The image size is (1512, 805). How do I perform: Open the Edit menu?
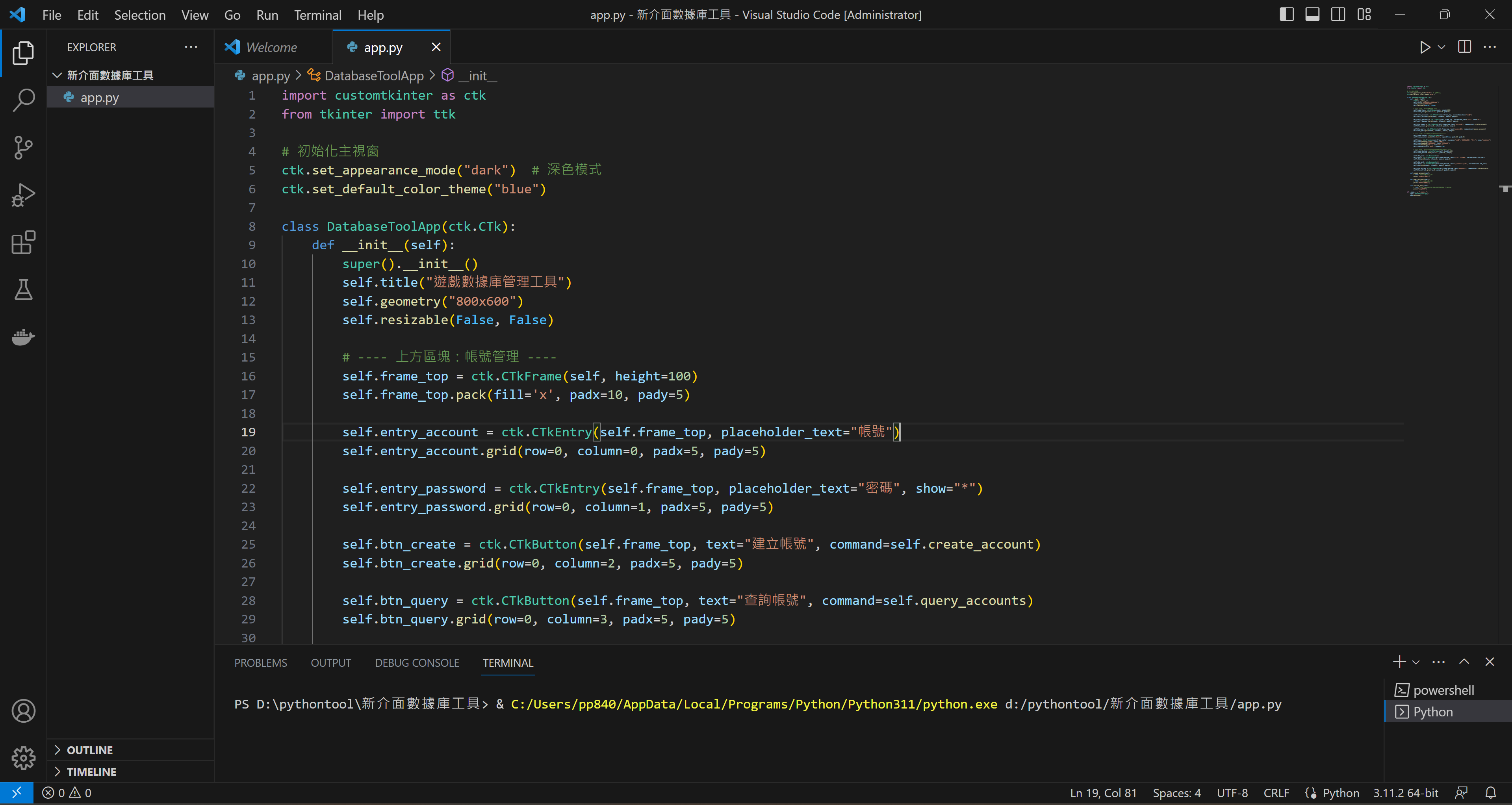(87, 15)
